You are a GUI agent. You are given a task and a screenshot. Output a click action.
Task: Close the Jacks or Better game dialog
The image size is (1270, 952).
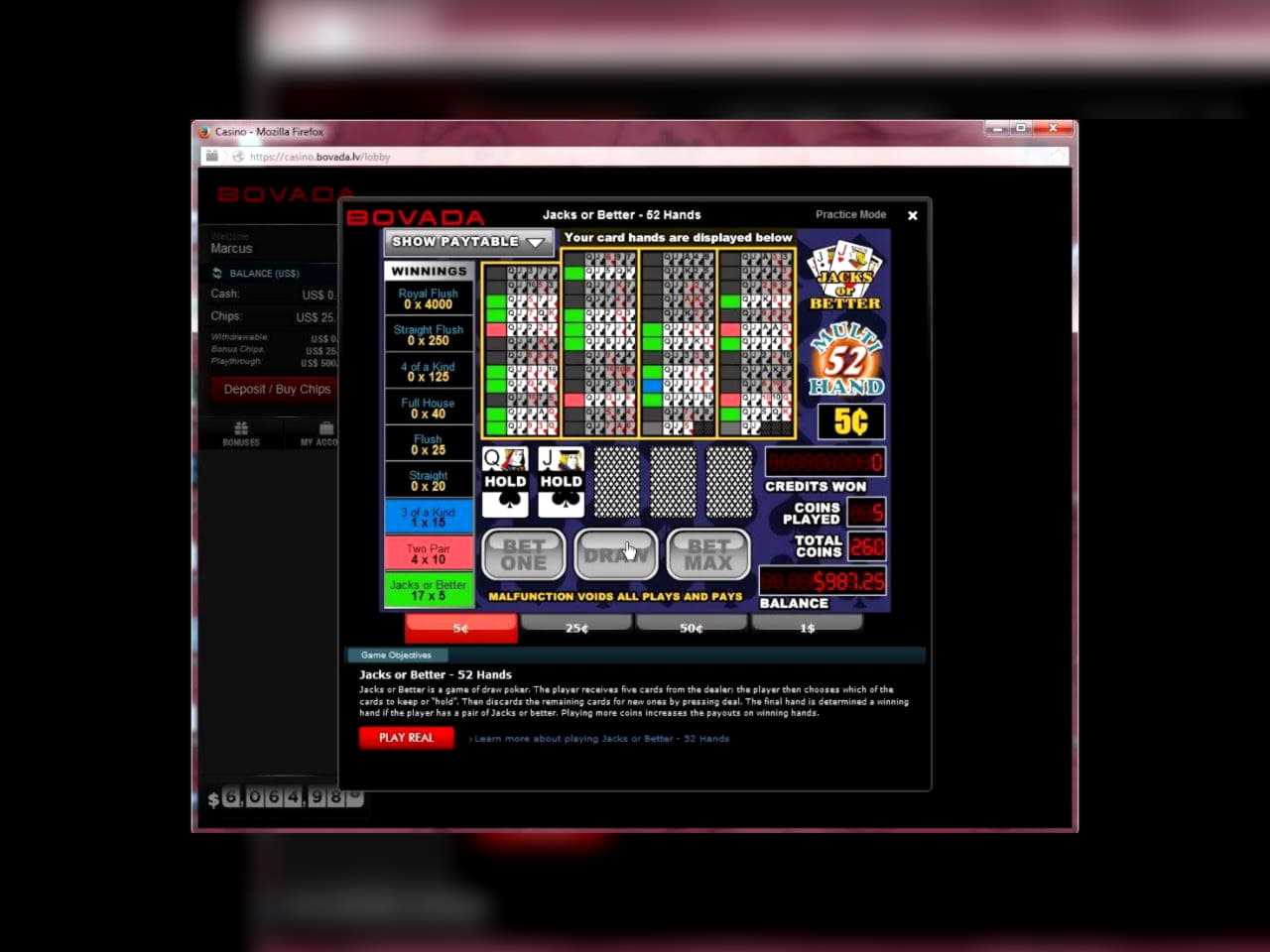pyautogui.click(x=913, y=215)
